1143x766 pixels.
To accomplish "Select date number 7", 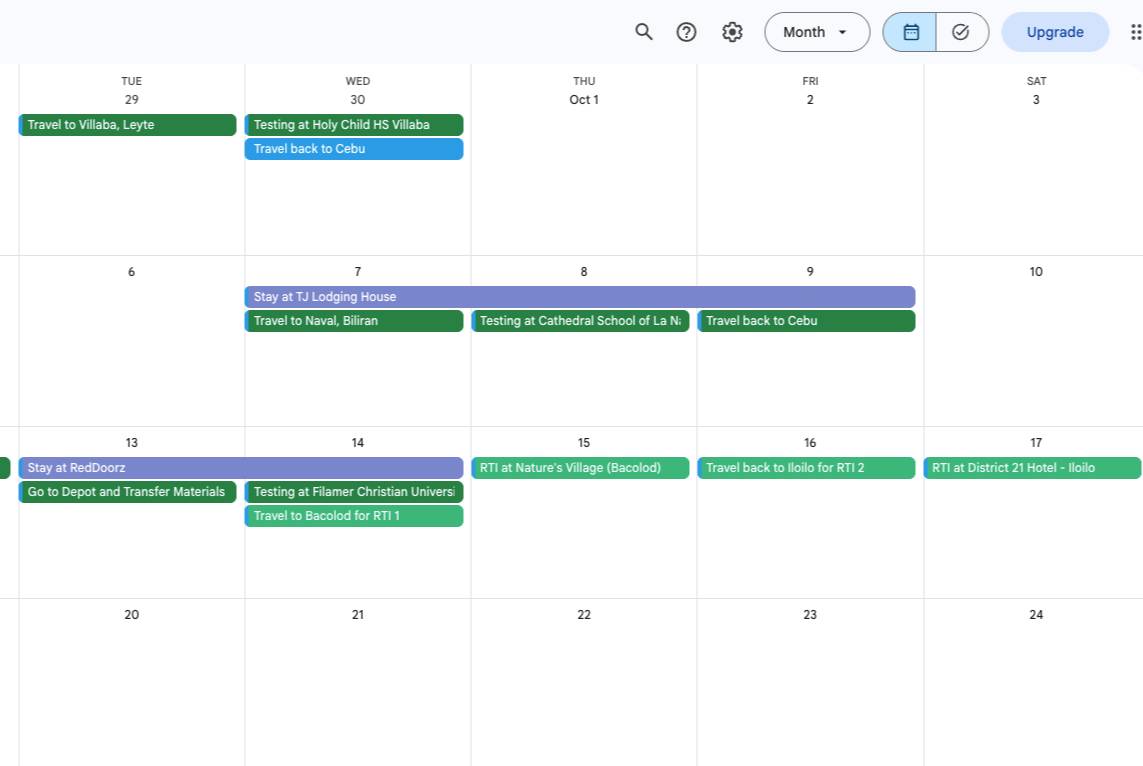I will 357,272.
